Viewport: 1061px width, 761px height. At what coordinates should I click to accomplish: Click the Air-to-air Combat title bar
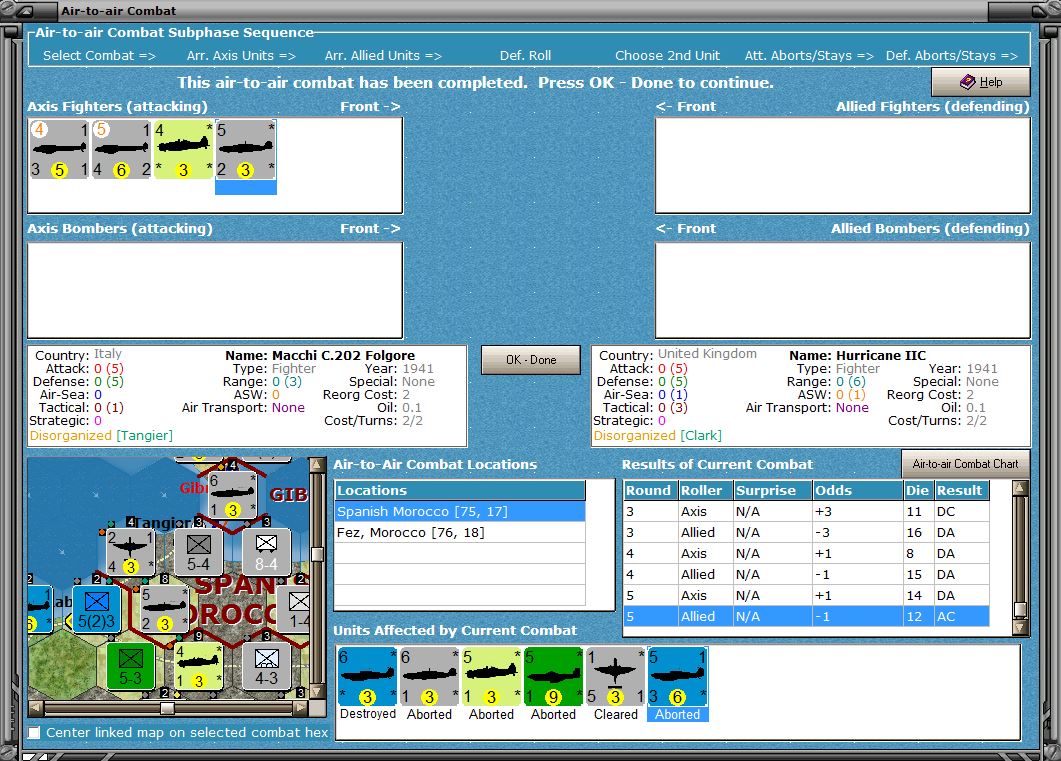pyautogui.click(x=530, y=10)
